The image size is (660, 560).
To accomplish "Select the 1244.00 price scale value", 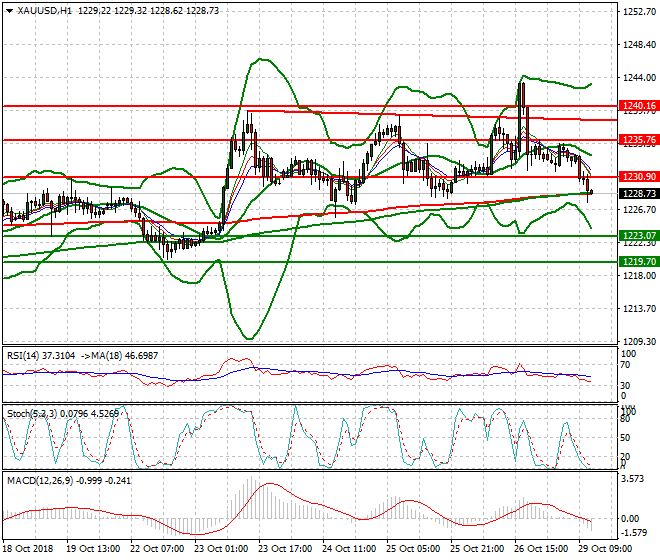I will 639,78.
